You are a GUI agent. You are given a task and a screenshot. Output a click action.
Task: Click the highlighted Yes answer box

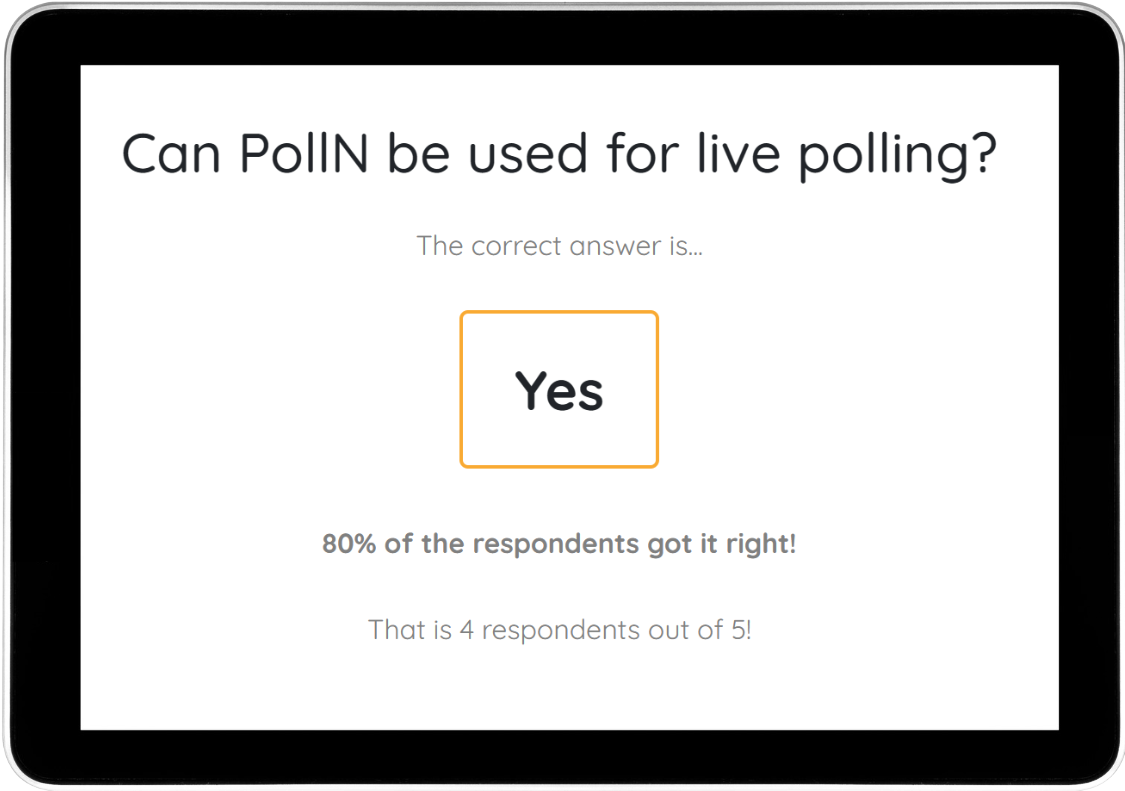tap(559, 389)
